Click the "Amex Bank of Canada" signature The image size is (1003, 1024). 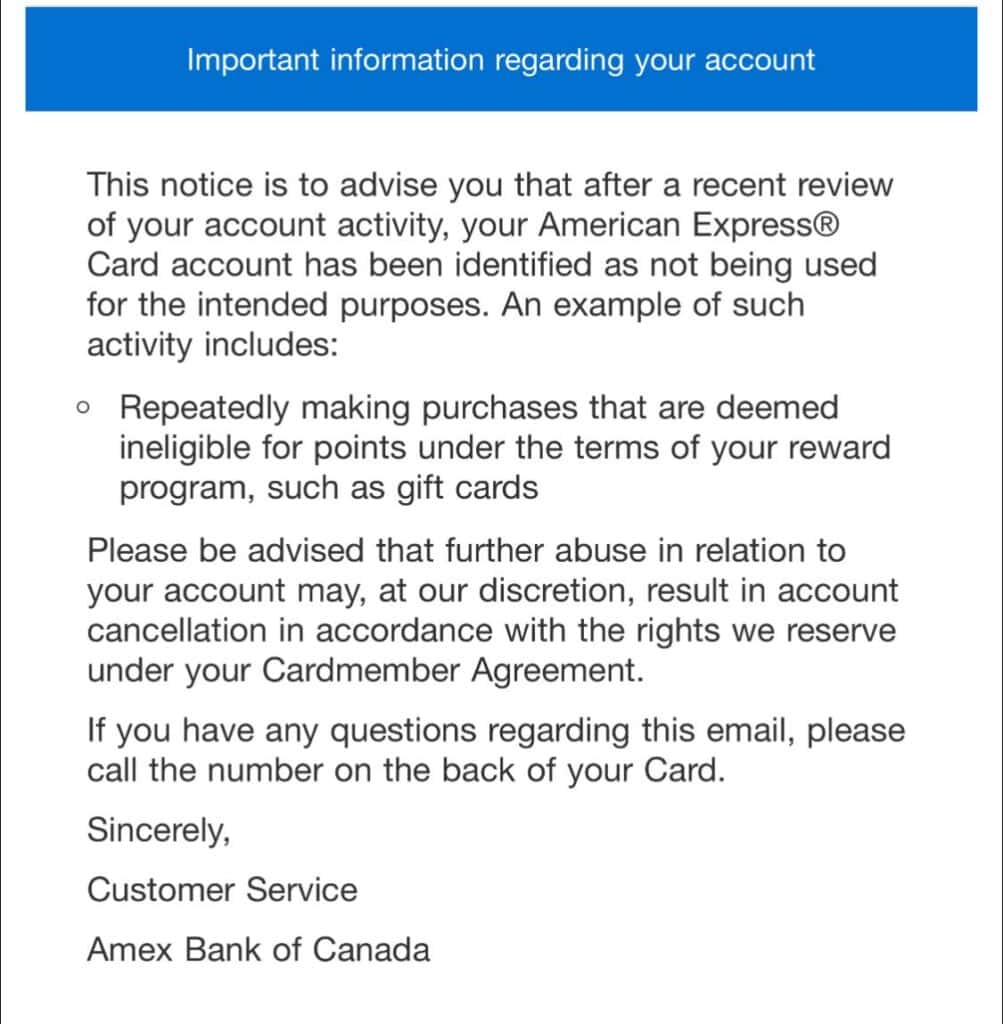point(258,949)
